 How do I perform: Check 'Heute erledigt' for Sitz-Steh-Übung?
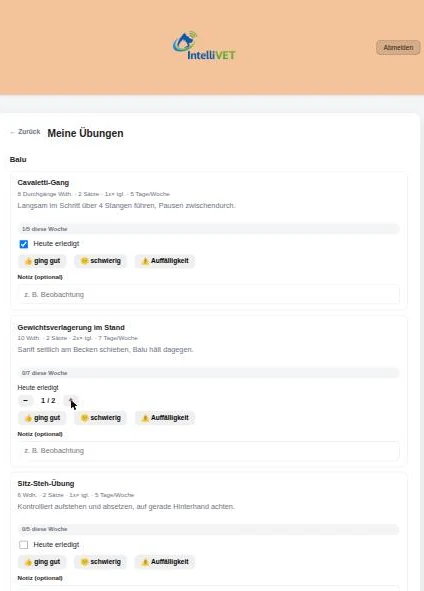pos(24,545)
